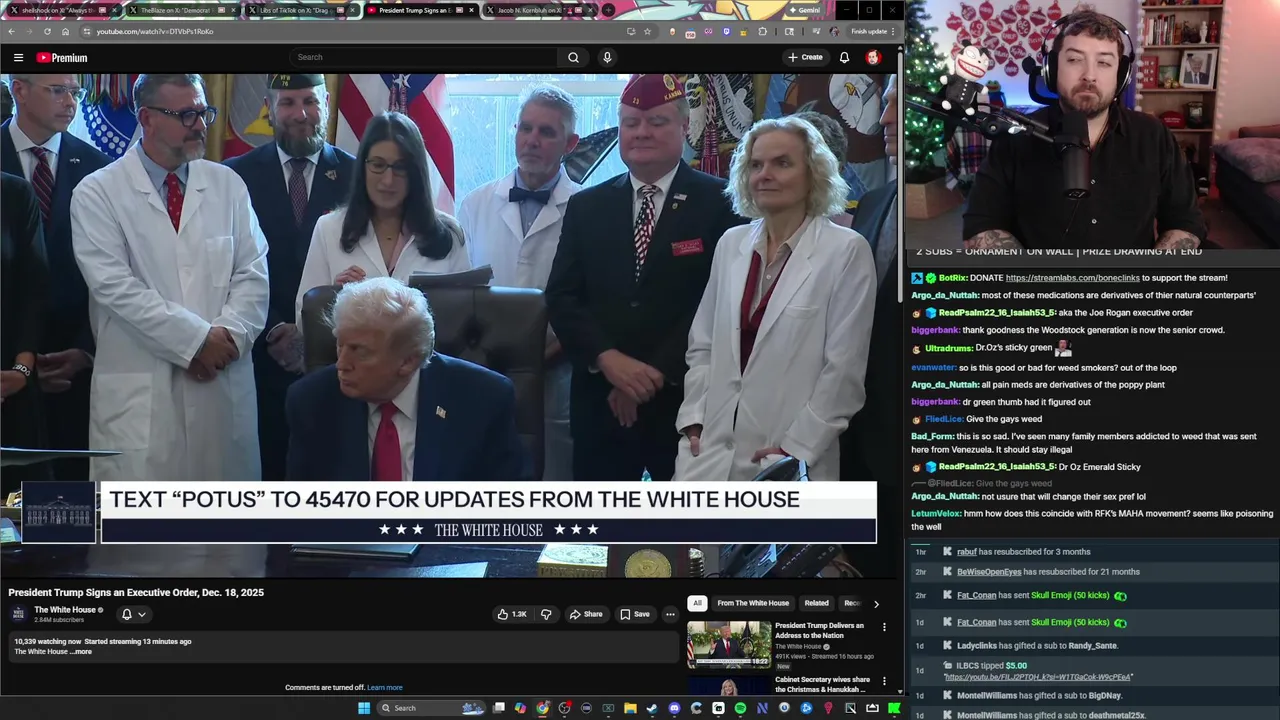Image resolution: width=1280 pixels, height=720 pixels.
Task: Show more filter chips with right chevron
Action: coord(876,604)
